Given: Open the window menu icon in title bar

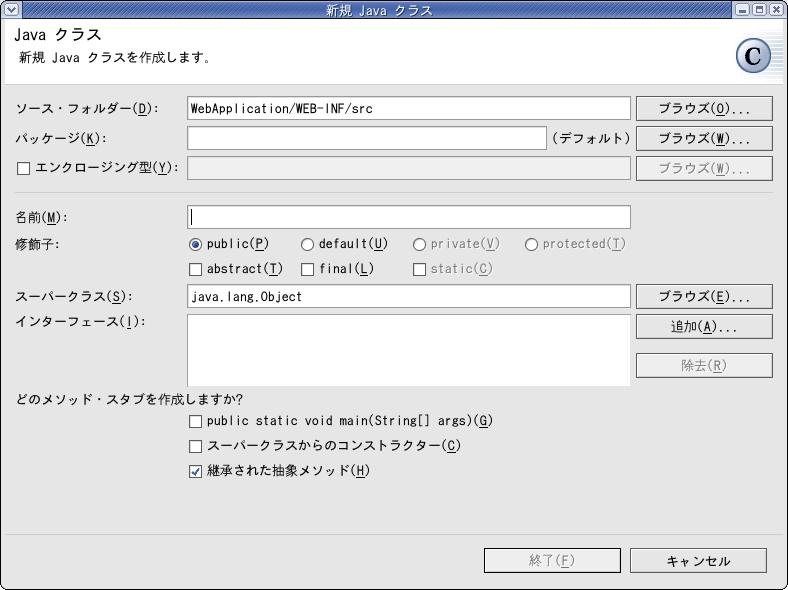Looking at the screenshot, I should click(x=12, y=9).
